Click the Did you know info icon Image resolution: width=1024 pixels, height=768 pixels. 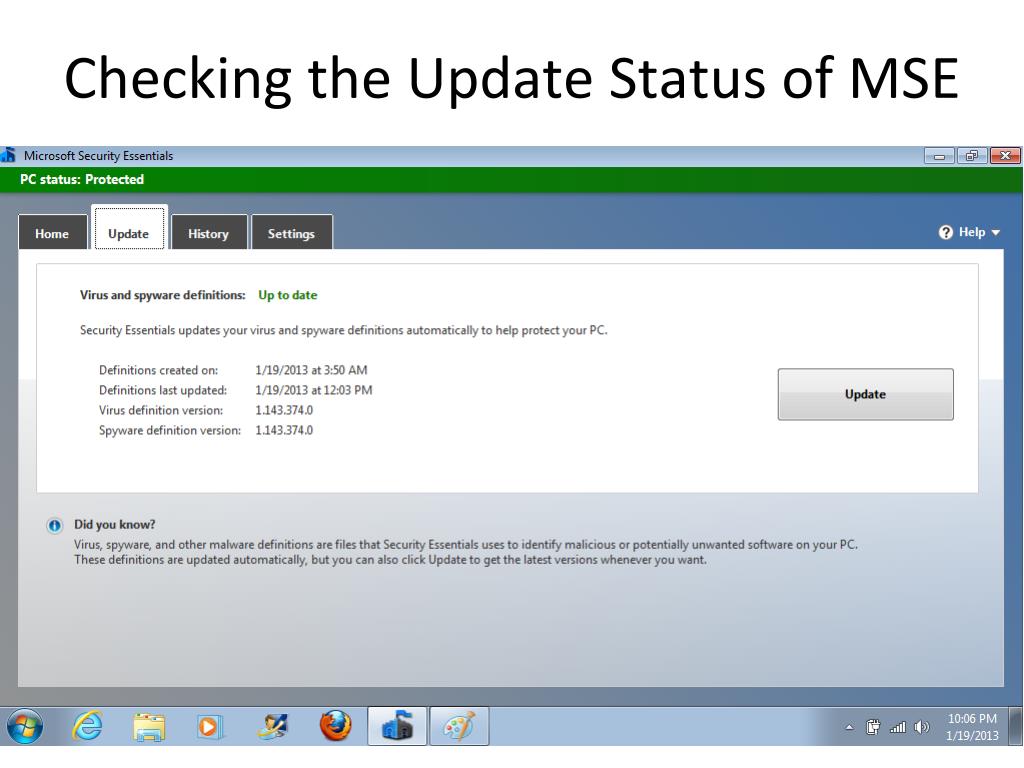coord(54,525)
